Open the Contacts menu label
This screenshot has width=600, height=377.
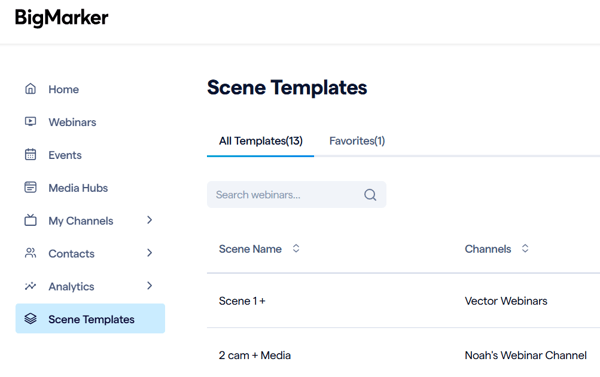71,254
